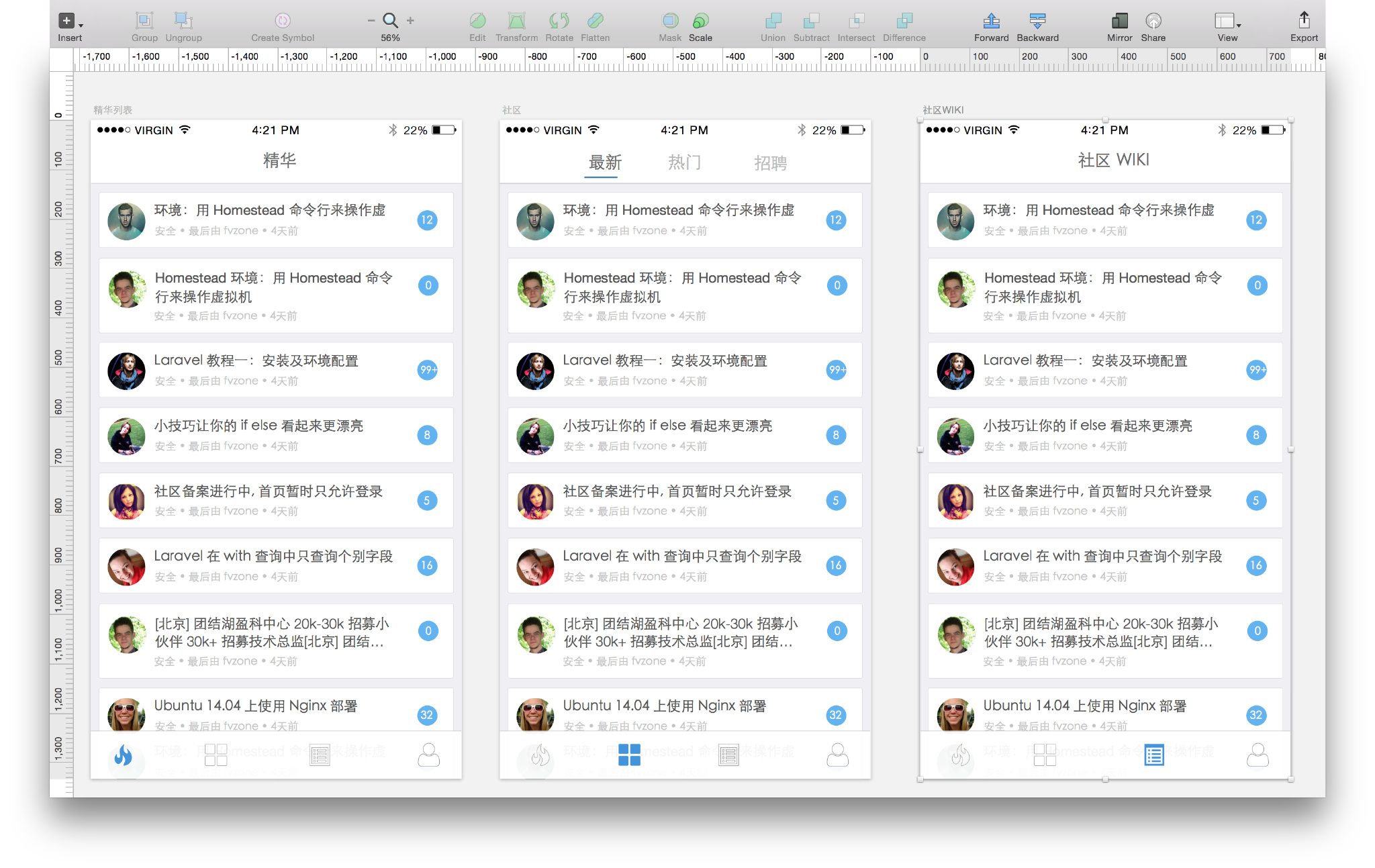The width and height of the screenshot is (1375, 868).
Task: Click the Scale tool icon
Action: click(700, 21)
